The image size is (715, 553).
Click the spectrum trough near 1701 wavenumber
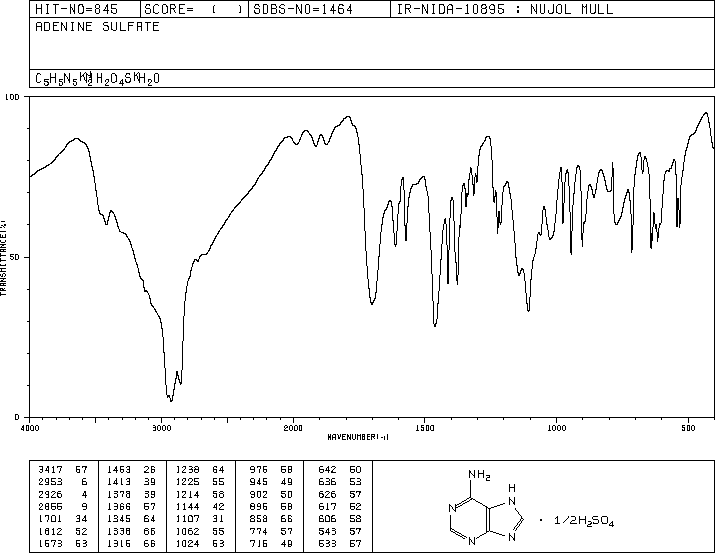click(x=372, y=304)
